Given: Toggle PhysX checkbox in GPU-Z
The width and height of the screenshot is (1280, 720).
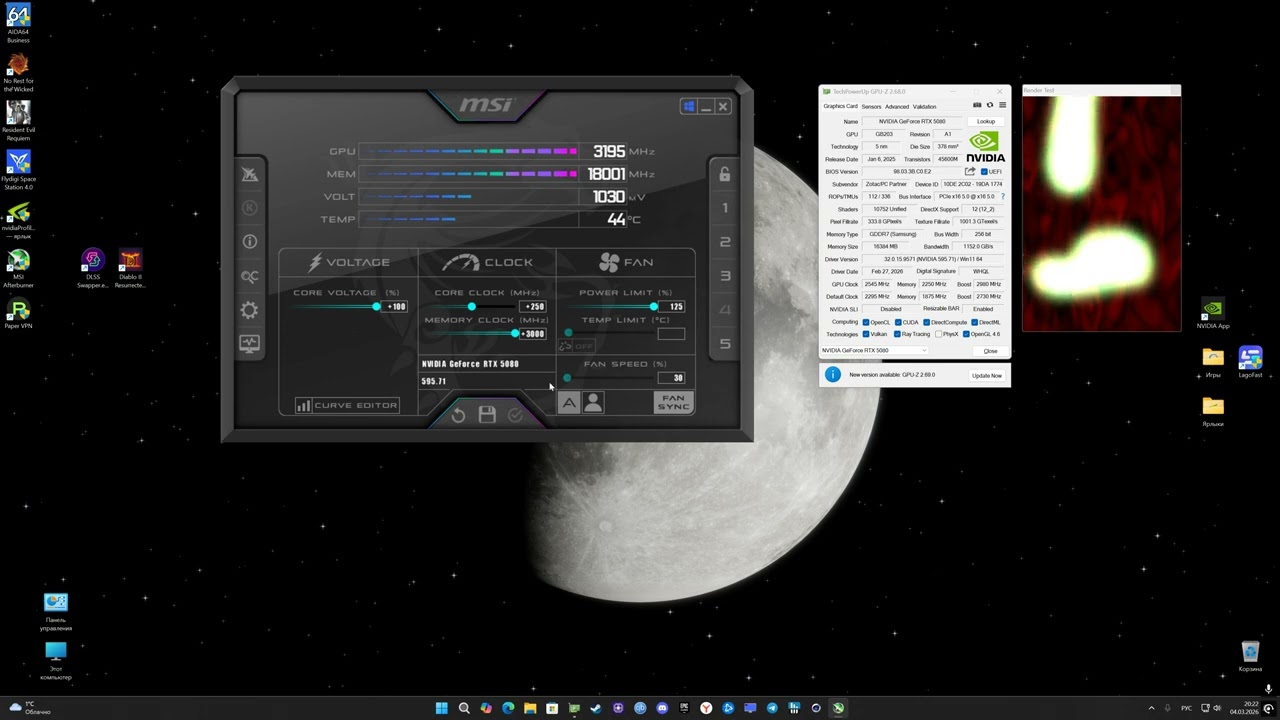Looking at the screenshot, I should (939, 334).
